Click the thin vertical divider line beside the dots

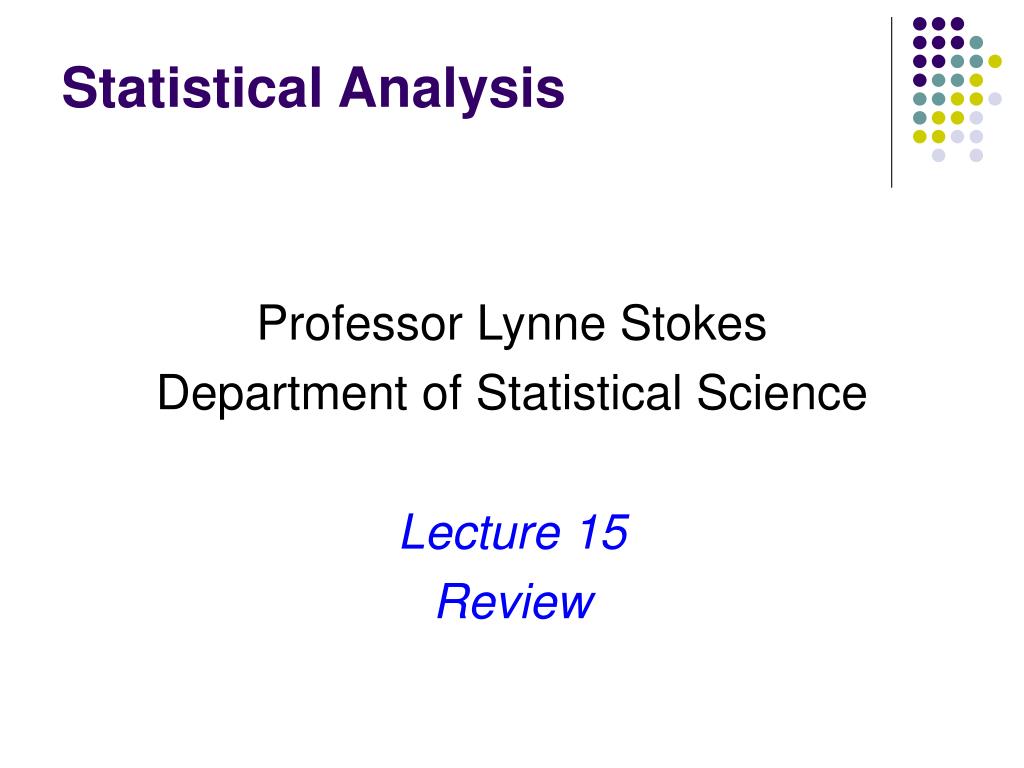(891, 103)
